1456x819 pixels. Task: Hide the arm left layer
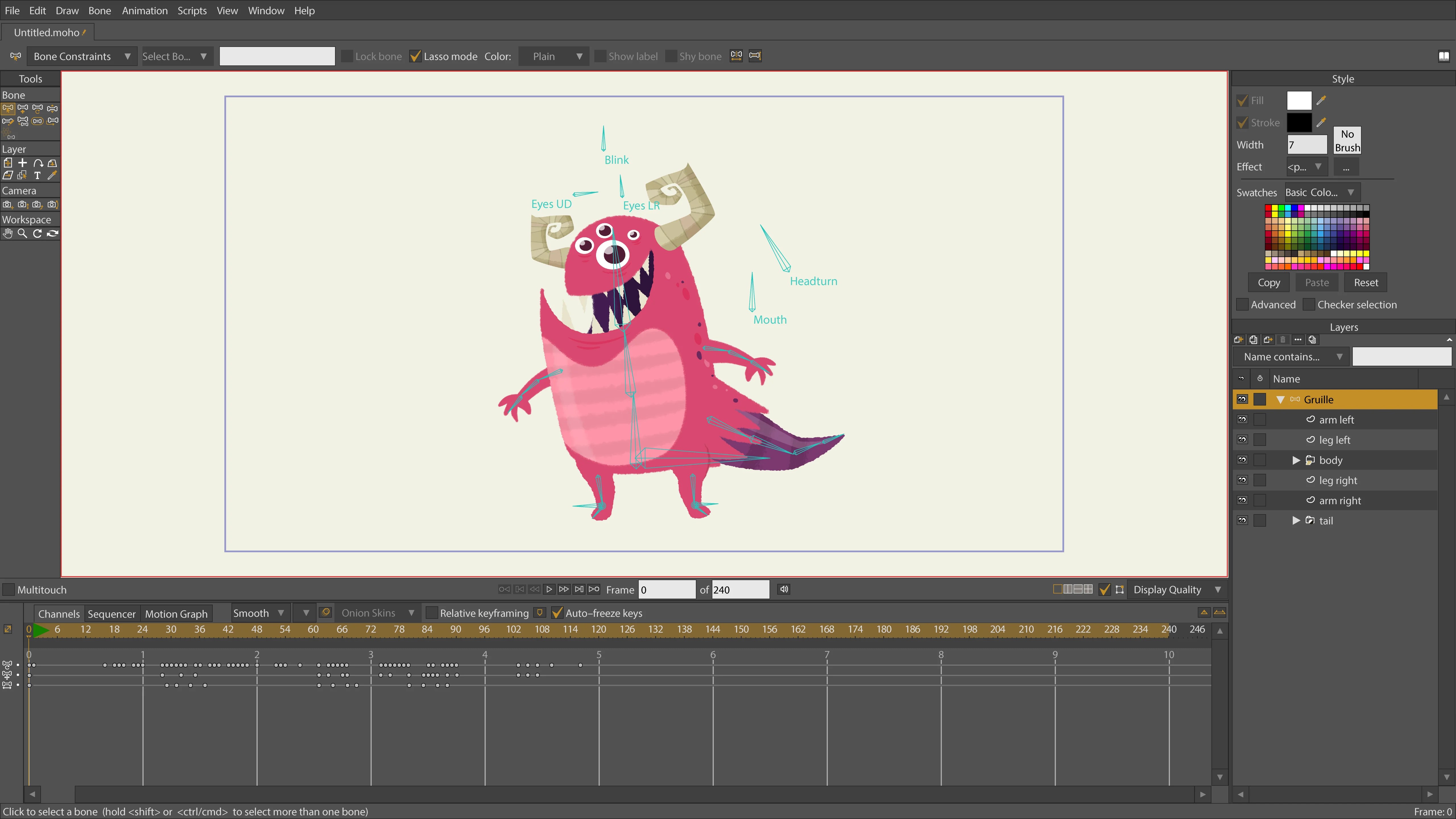coord(1242,419)
